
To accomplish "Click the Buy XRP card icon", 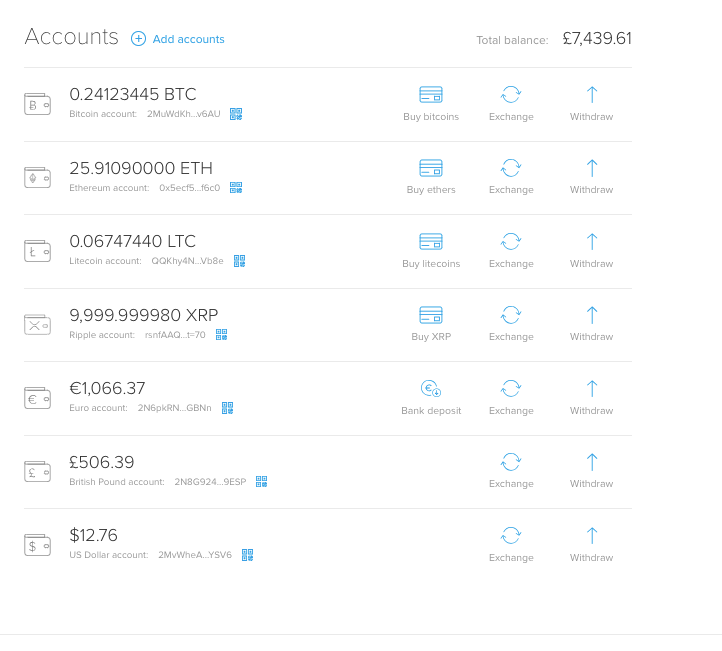I will [431, 315].
